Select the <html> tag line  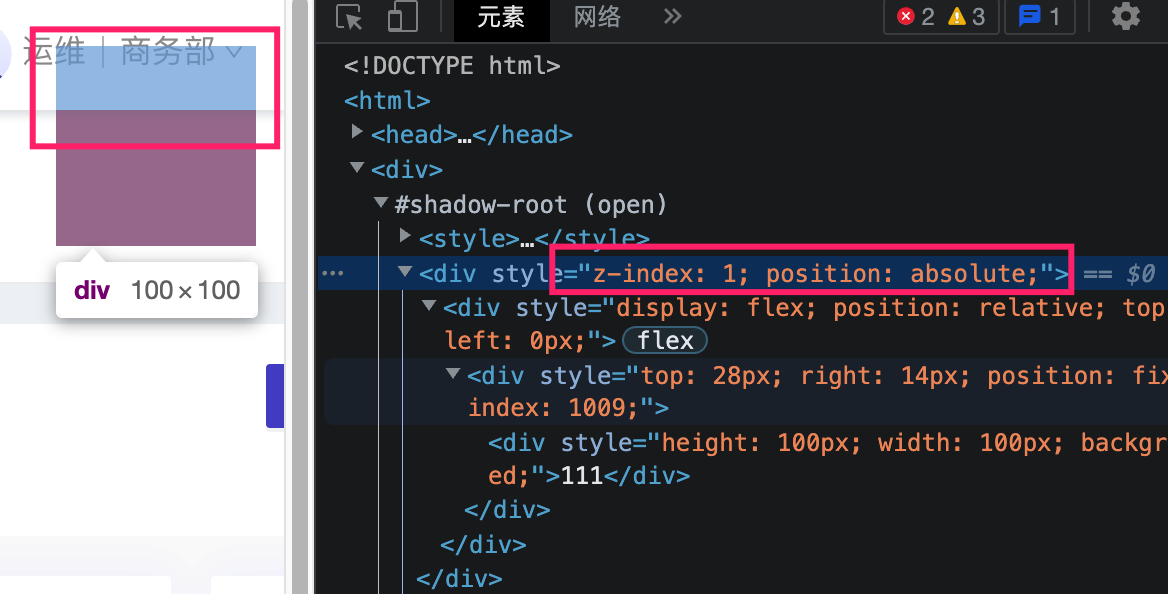pyautogui.click(x=387, y=101)
